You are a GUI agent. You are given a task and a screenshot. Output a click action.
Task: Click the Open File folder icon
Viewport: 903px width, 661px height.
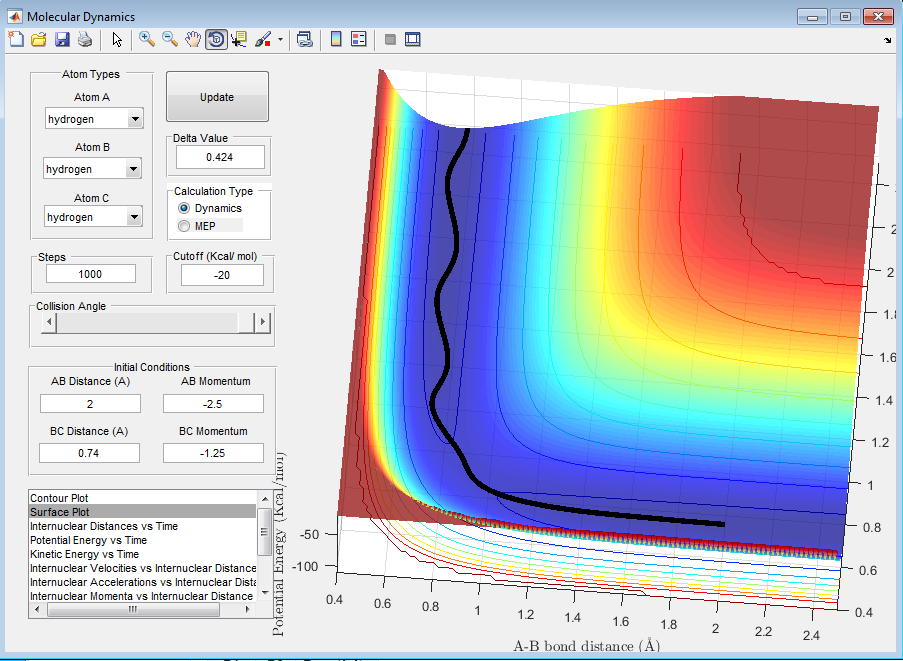[x=39, y=39]
